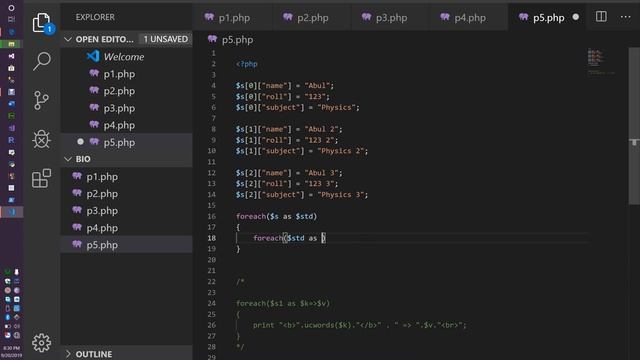Select p4.php in Open Editors list
Viewport: 640px width, 360px height.
click(x=127, y=125)
